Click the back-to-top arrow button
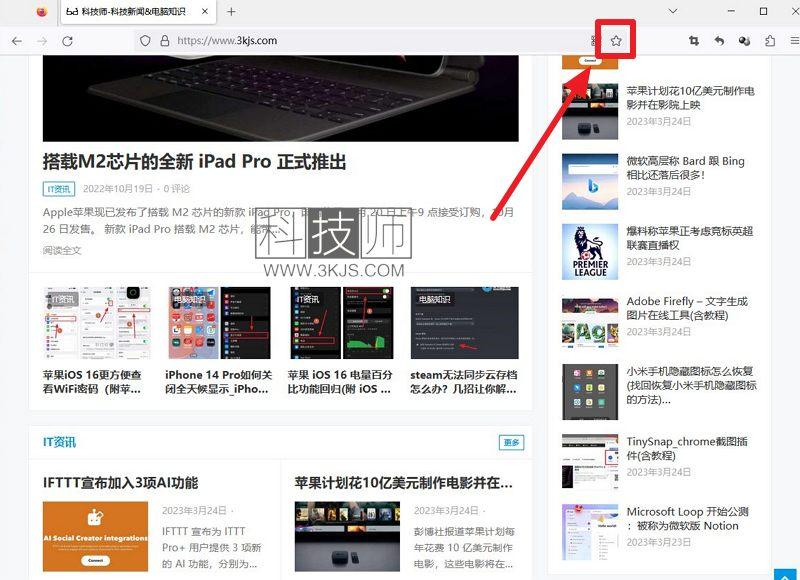Viewport: 800px width, 580px height. [785, 574]
